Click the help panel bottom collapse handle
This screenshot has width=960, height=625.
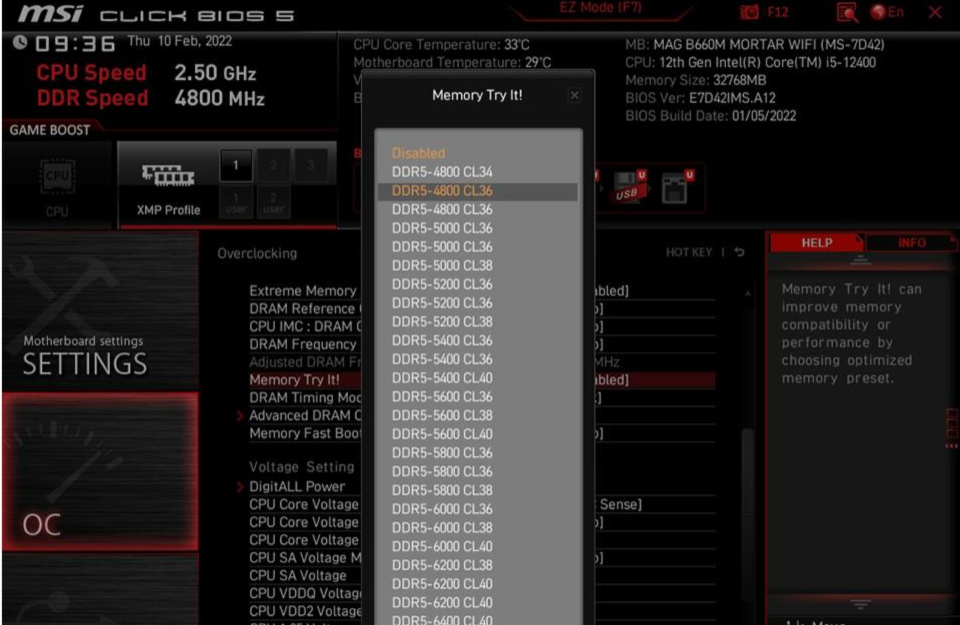tap(860, 604)
